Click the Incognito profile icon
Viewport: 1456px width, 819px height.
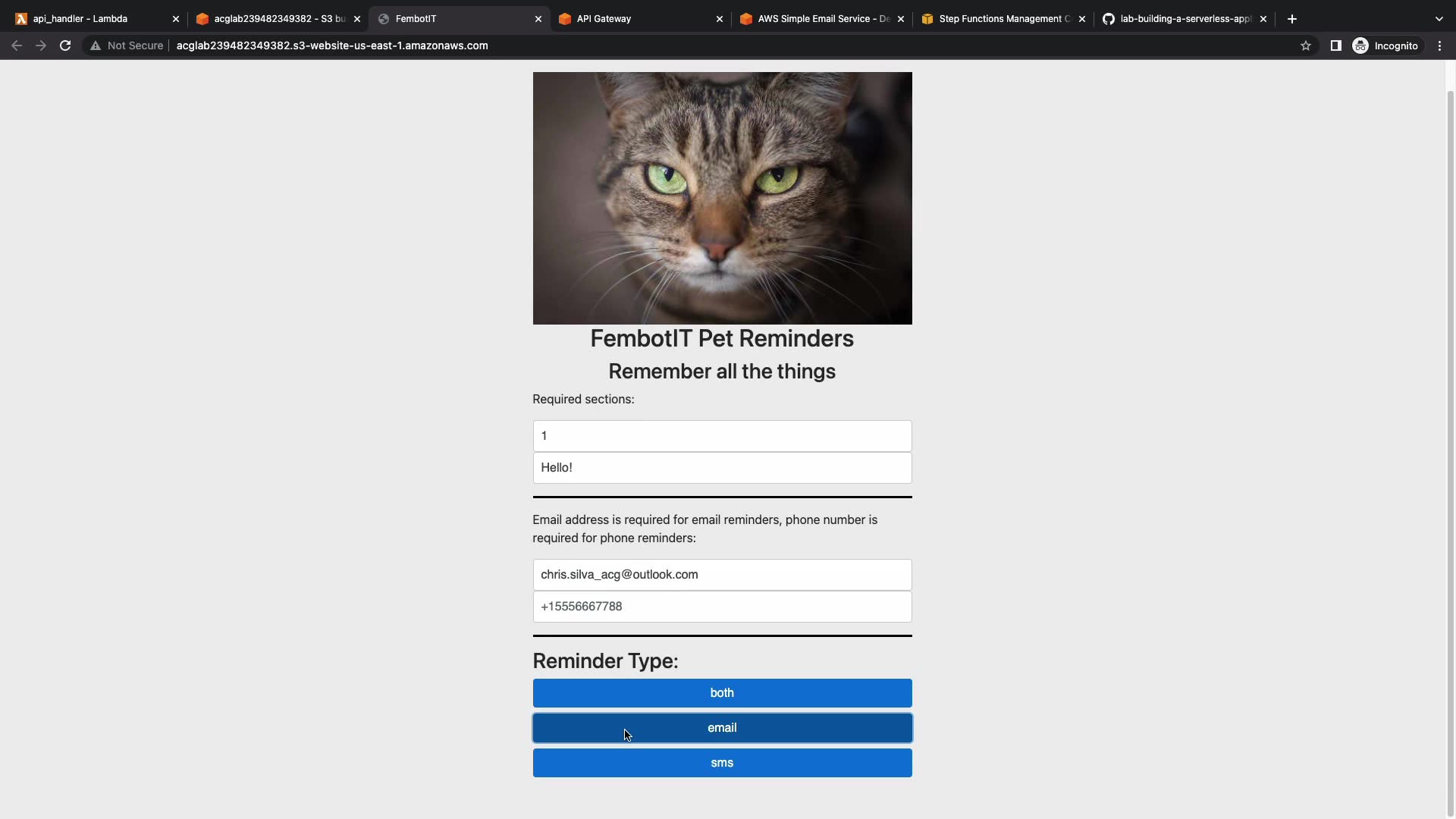click(x=1360, y=45)
